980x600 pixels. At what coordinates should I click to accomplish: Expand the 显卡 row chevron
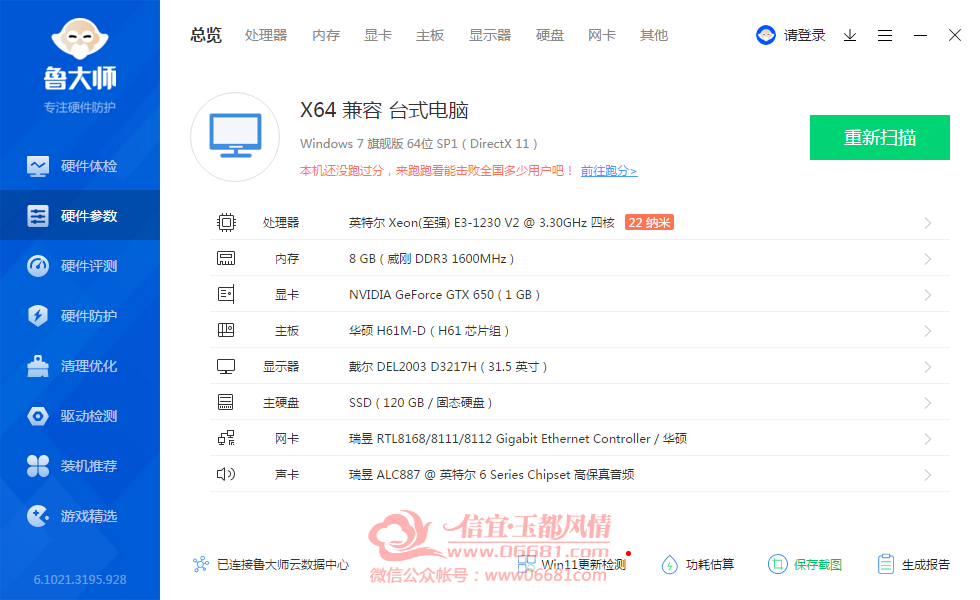pyautogui.click(x=928, y=295)
